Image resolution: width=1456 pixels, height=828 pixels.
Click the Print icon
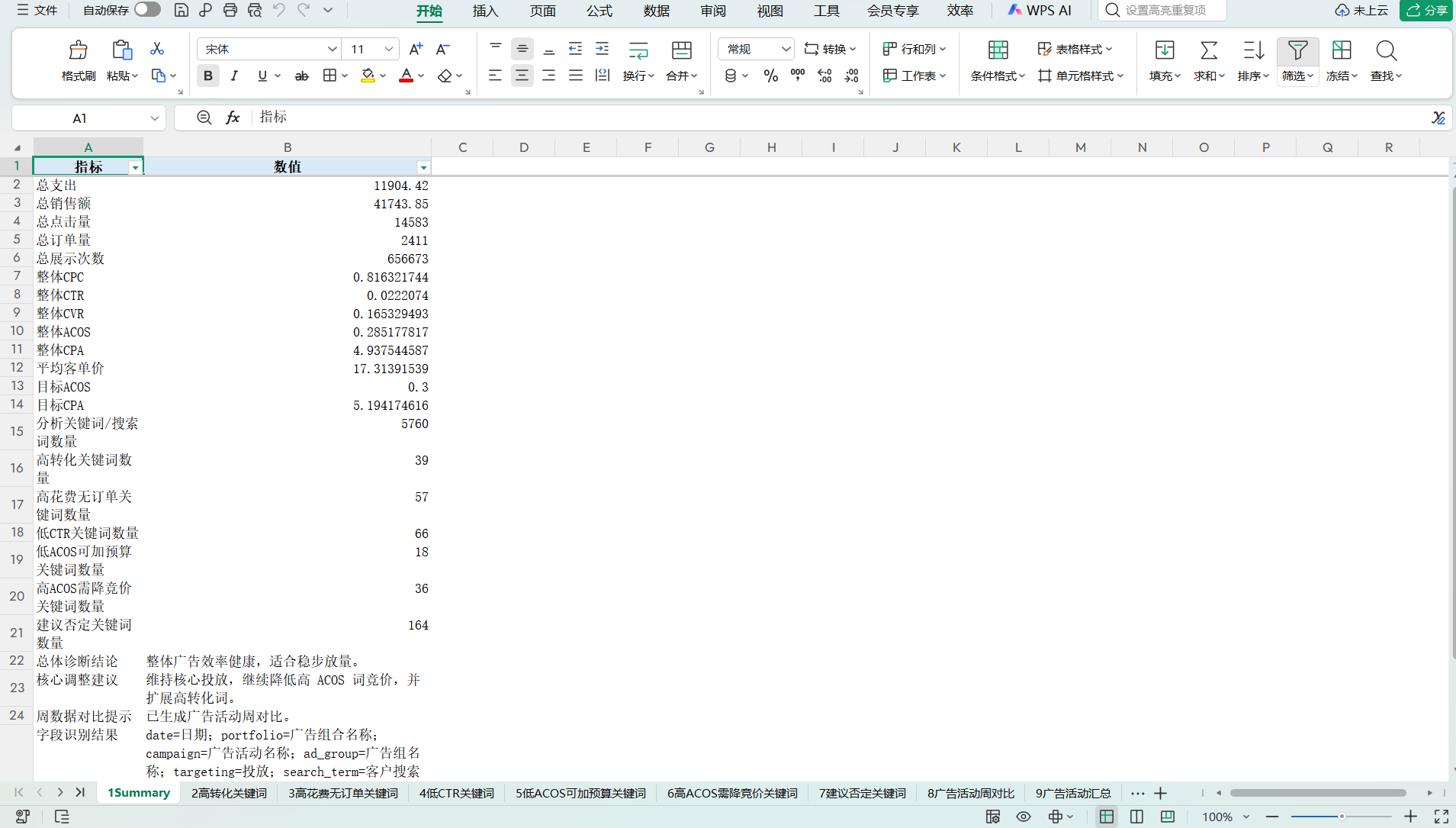(230, 10)
